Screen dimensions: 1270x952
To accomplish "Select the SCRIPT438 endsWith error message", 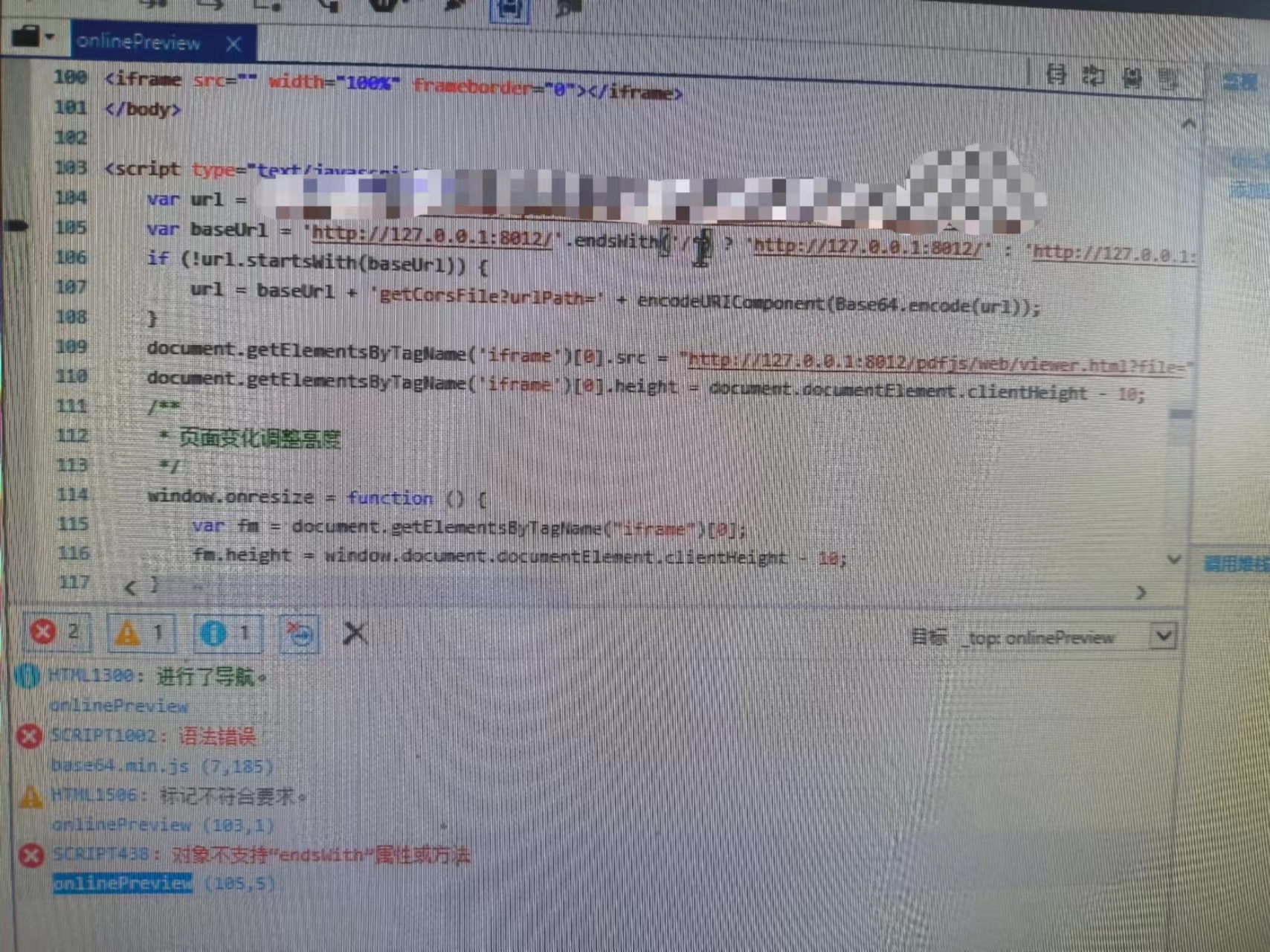I will (261, 855).
